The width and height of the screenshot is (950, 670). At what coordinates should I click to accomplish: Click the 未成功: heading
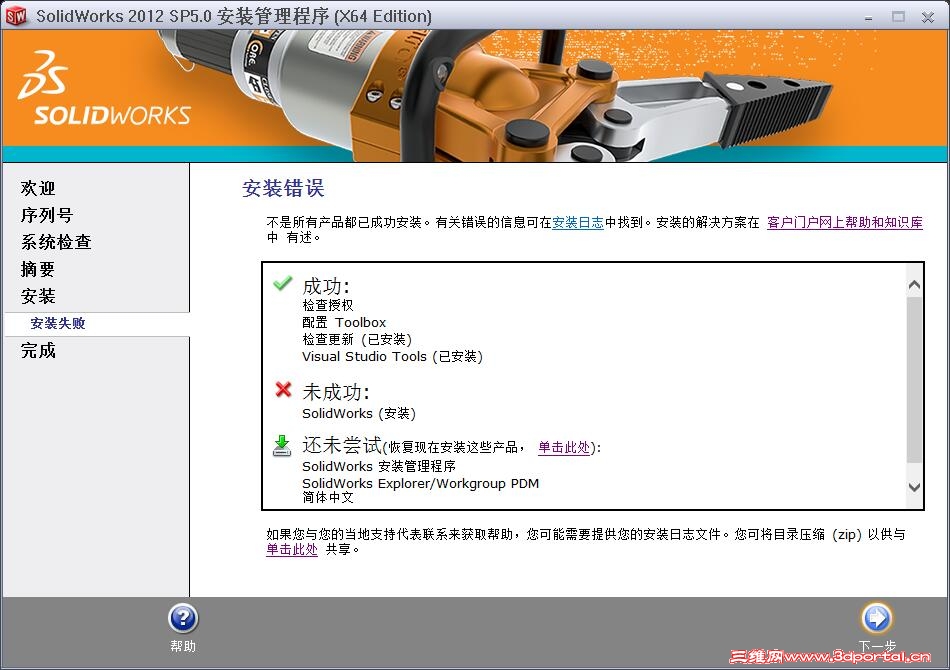(x=336, y=392)
